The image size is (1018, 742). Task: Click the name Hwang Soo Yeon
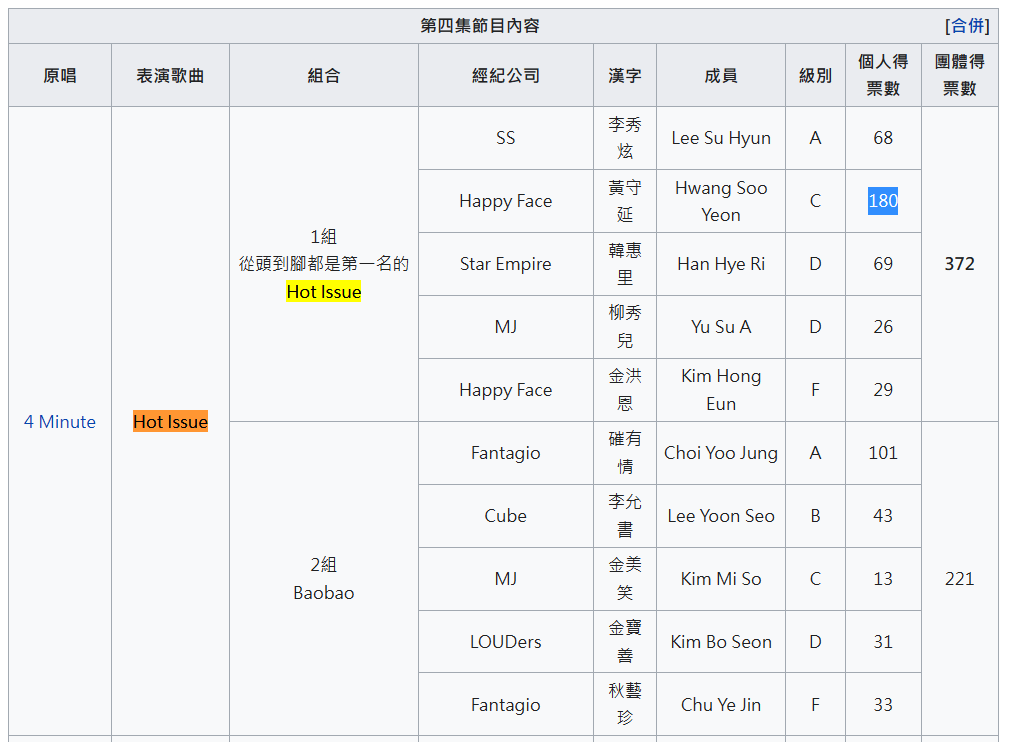[721, 201]
